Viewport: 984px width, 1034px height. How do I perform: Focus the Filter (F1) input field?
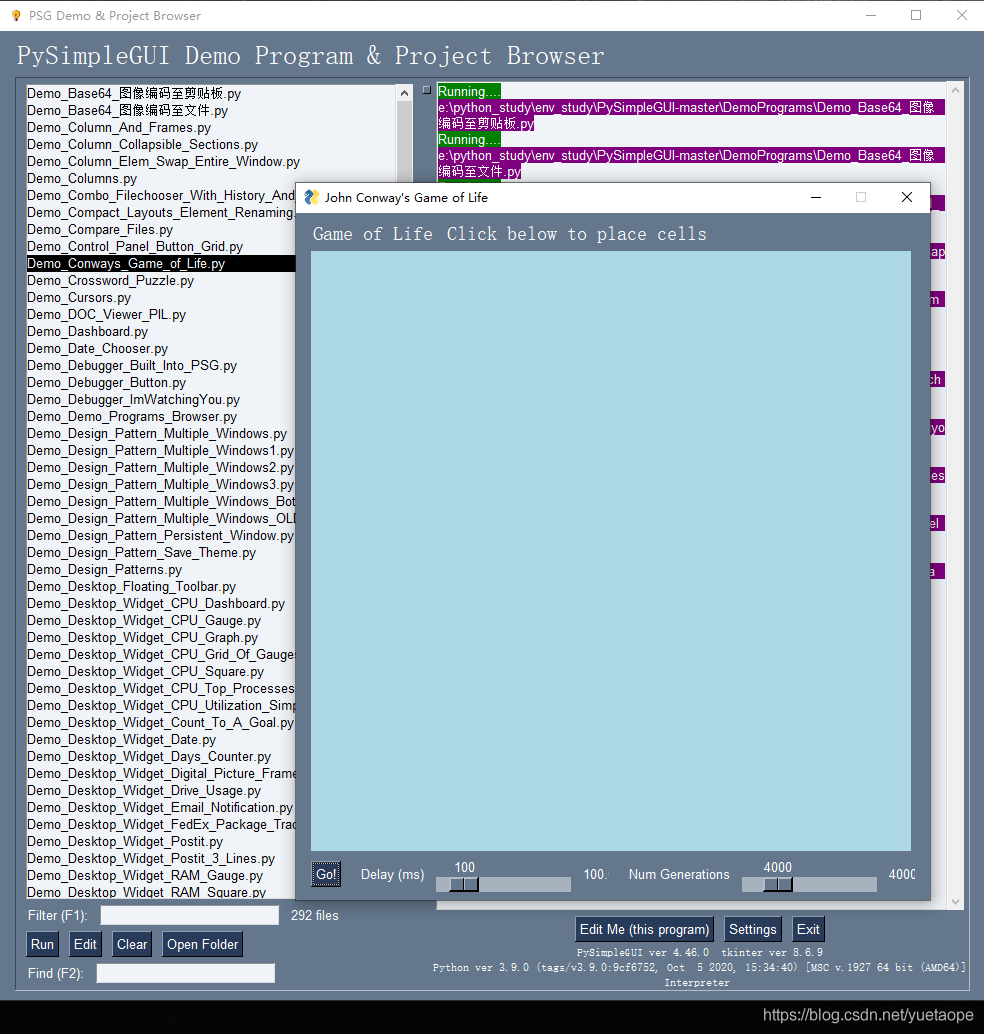tap(189, 915)
